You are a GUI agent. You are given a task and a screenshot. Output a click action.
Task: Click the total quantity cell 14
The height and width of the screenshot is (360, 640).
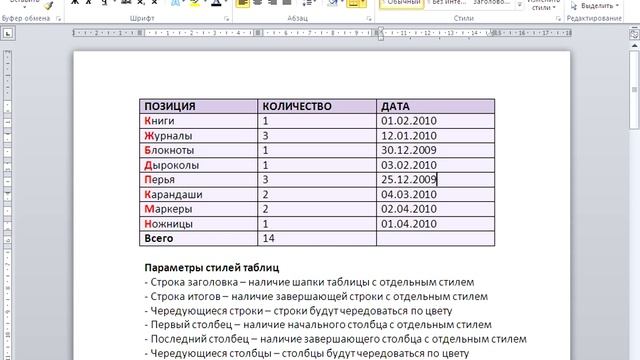(x=317, y=238)
